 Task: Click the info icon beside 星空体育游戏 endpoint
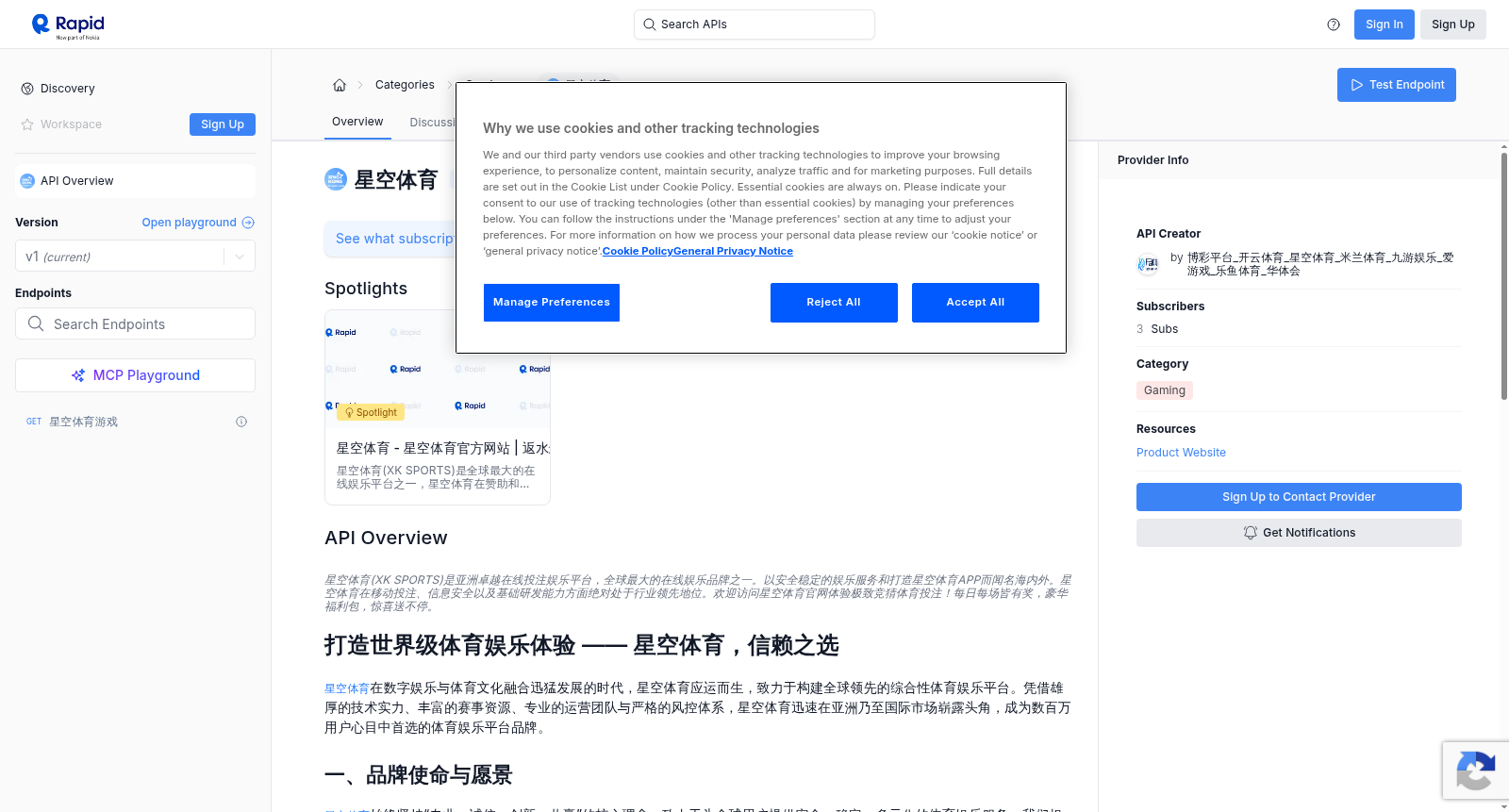point(241,422)
